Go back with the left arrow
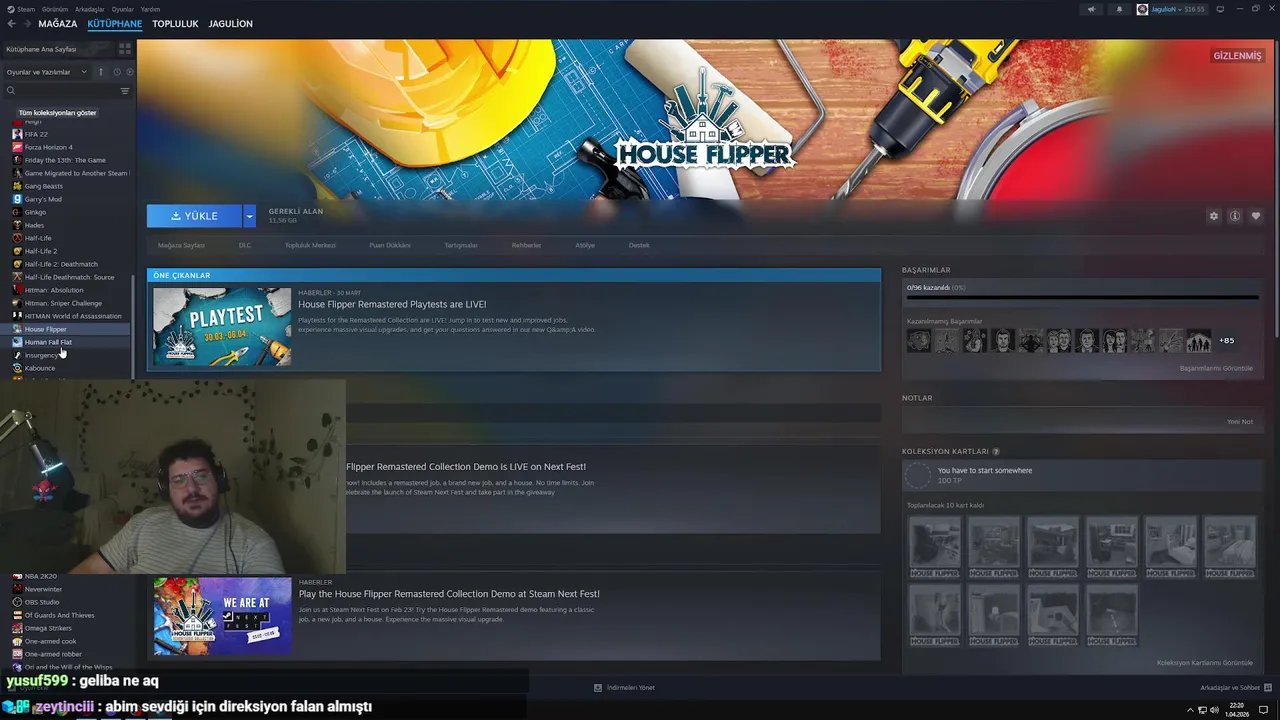 tap(11, 24)
